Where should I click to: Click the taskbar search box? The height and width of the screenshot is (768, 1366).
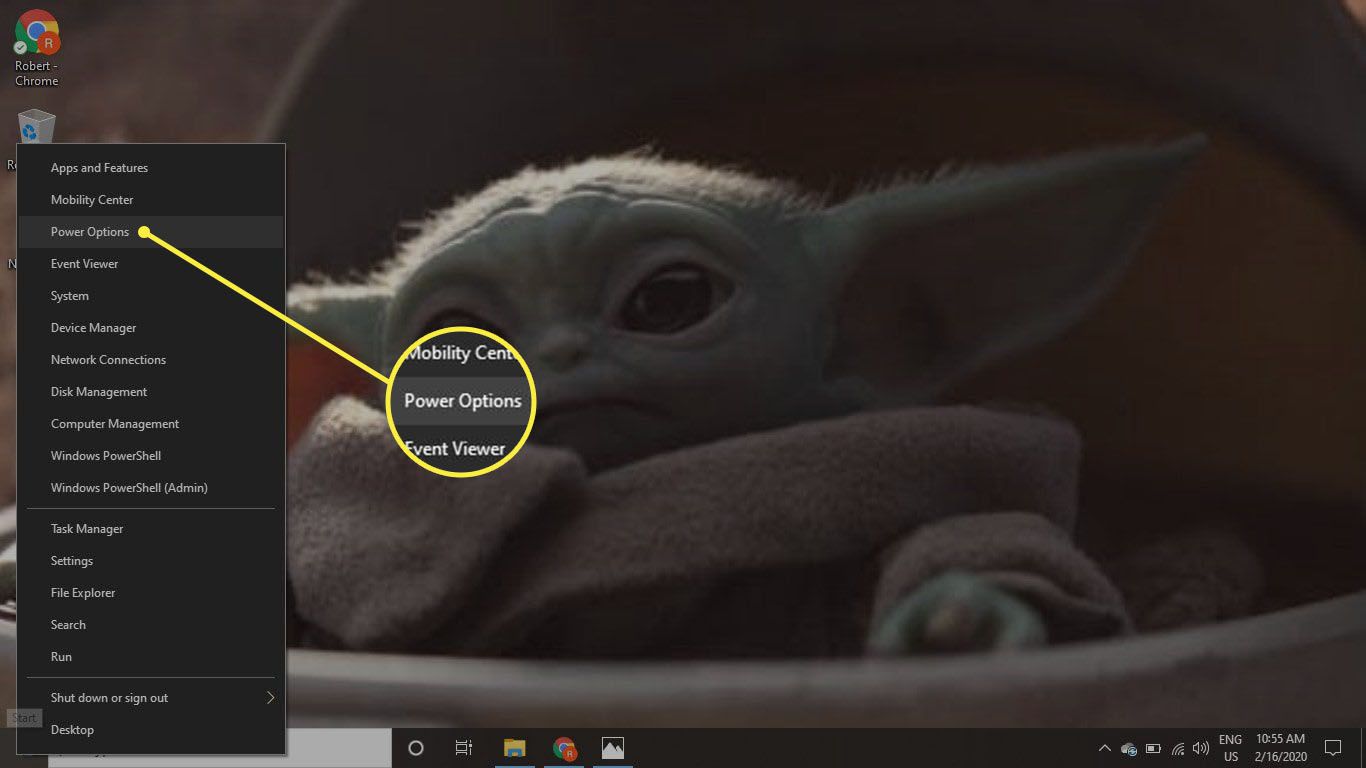tap(219, 748)
